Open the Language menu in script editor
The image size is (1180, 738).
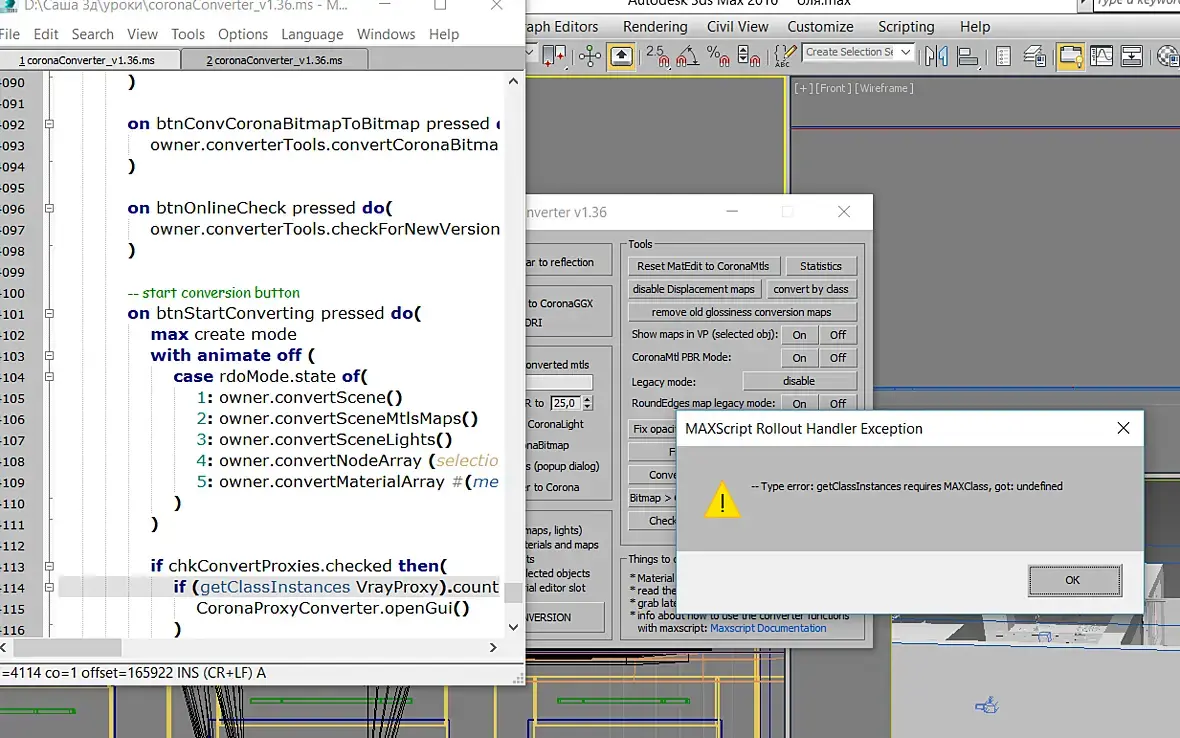[x=312, y=34]
